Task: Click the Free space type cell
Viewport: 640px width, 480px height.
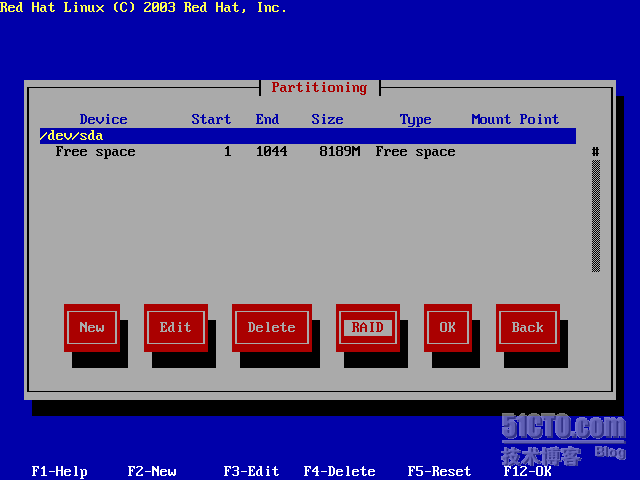Action: (416, 152)
